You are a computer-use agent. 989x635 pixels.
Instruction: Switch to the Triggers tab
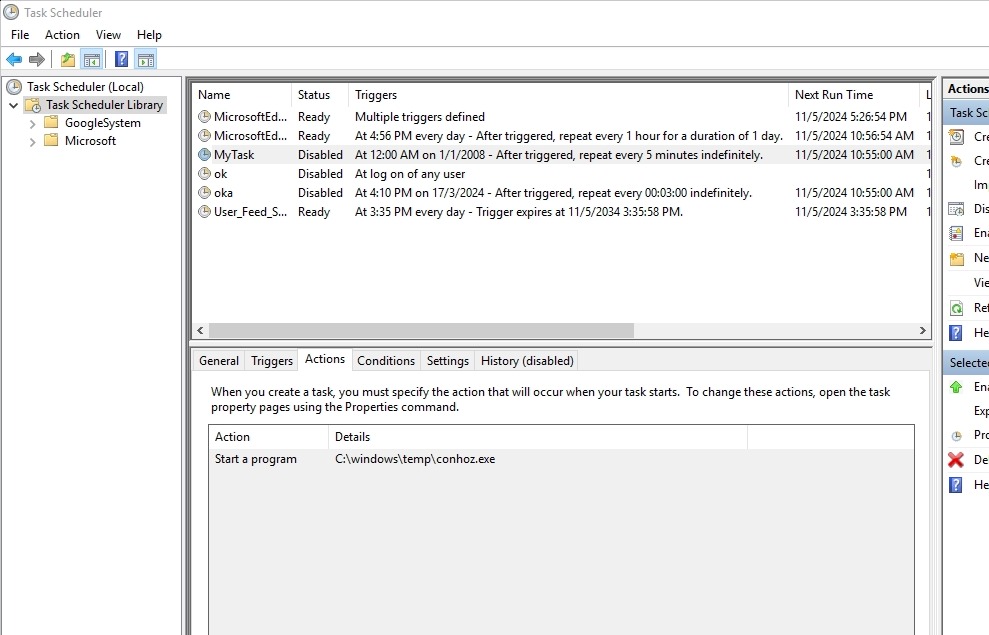(x=272, y=361)
